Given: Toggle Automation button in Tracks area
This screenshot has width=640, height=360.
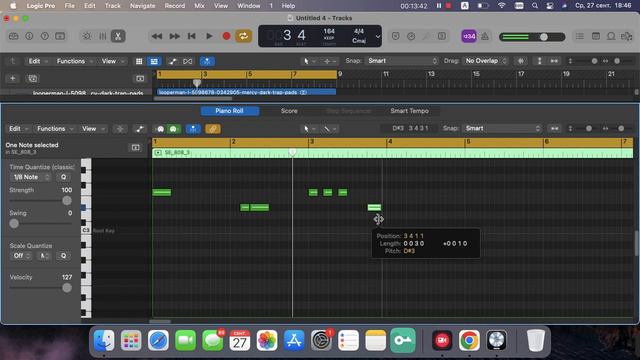Looking at the screenshot, I should pyautogui.click(x=172, y=61).
